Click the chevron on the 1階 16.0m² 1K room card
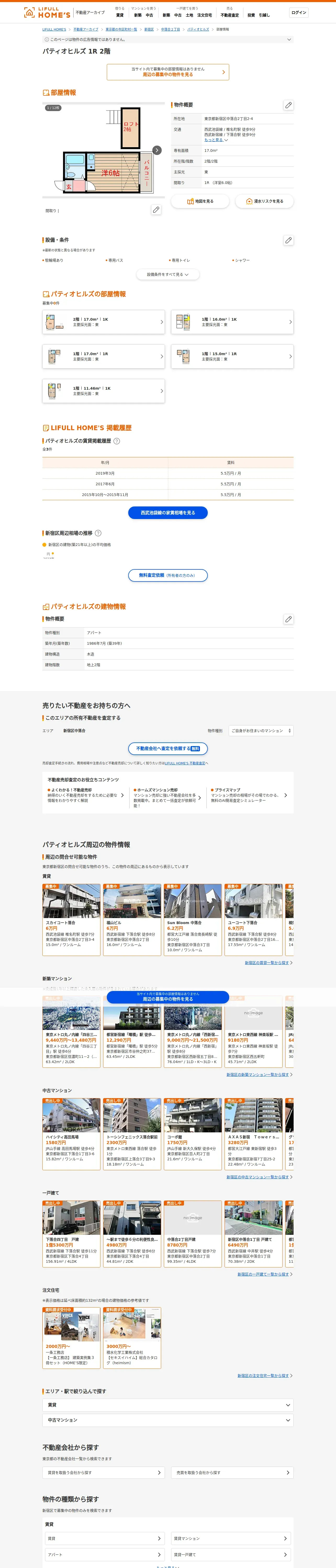 click(x=290, y=322)
